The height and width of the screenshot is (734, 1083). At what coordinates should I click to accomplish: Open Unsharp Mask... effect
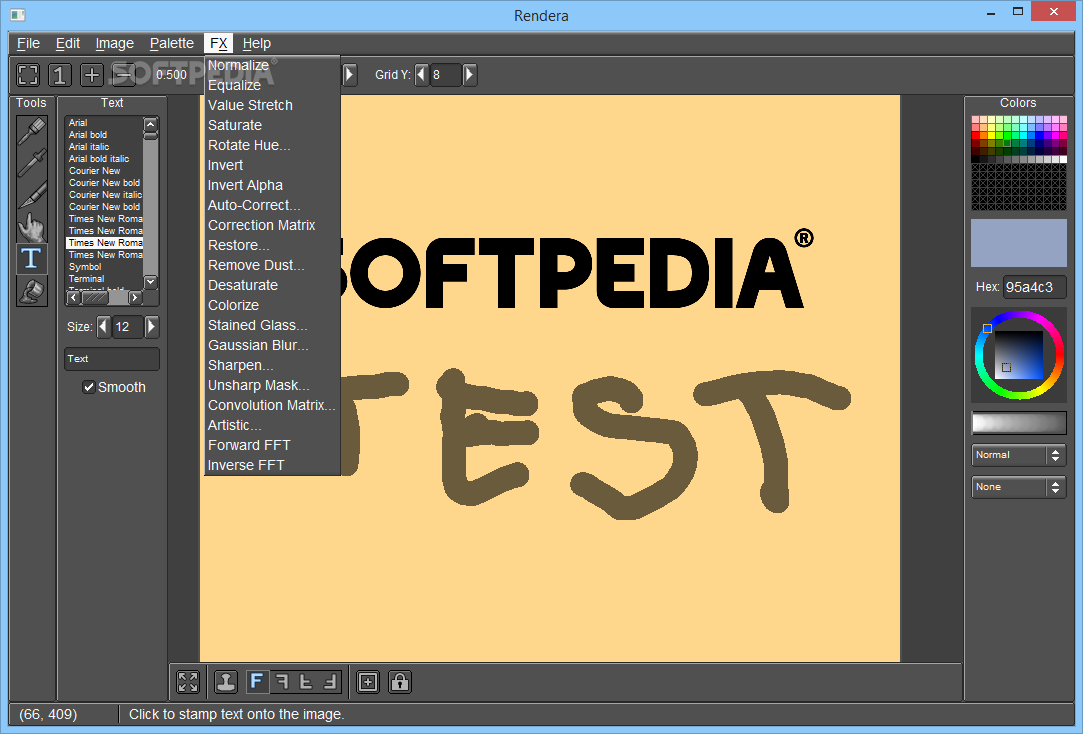pos(272,386)
